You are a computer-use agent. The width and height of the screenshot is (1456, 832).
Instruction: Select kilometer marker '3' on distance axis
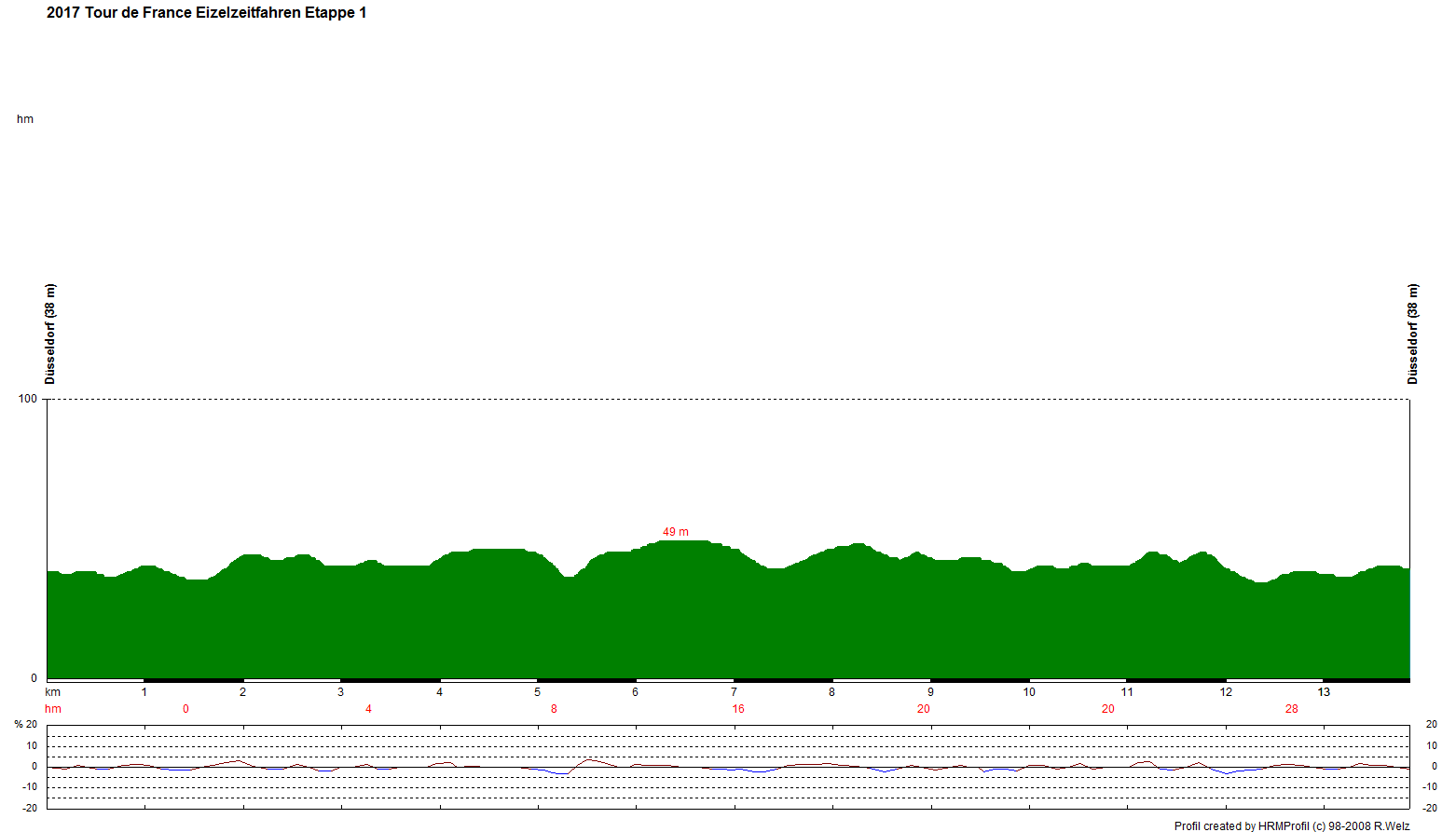tap(341, 692)
